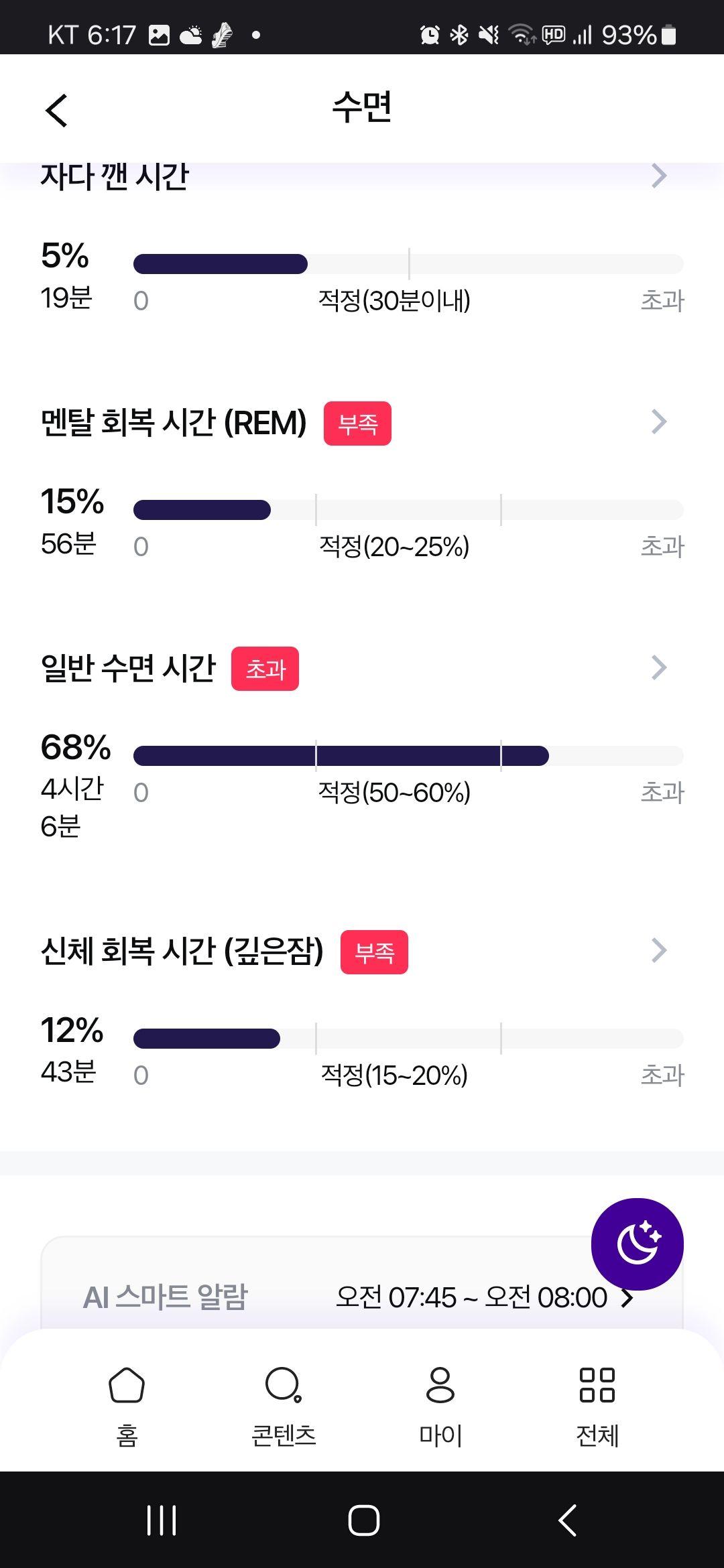Open AI 스마트 알람 time setting

tap(484, 1297)
